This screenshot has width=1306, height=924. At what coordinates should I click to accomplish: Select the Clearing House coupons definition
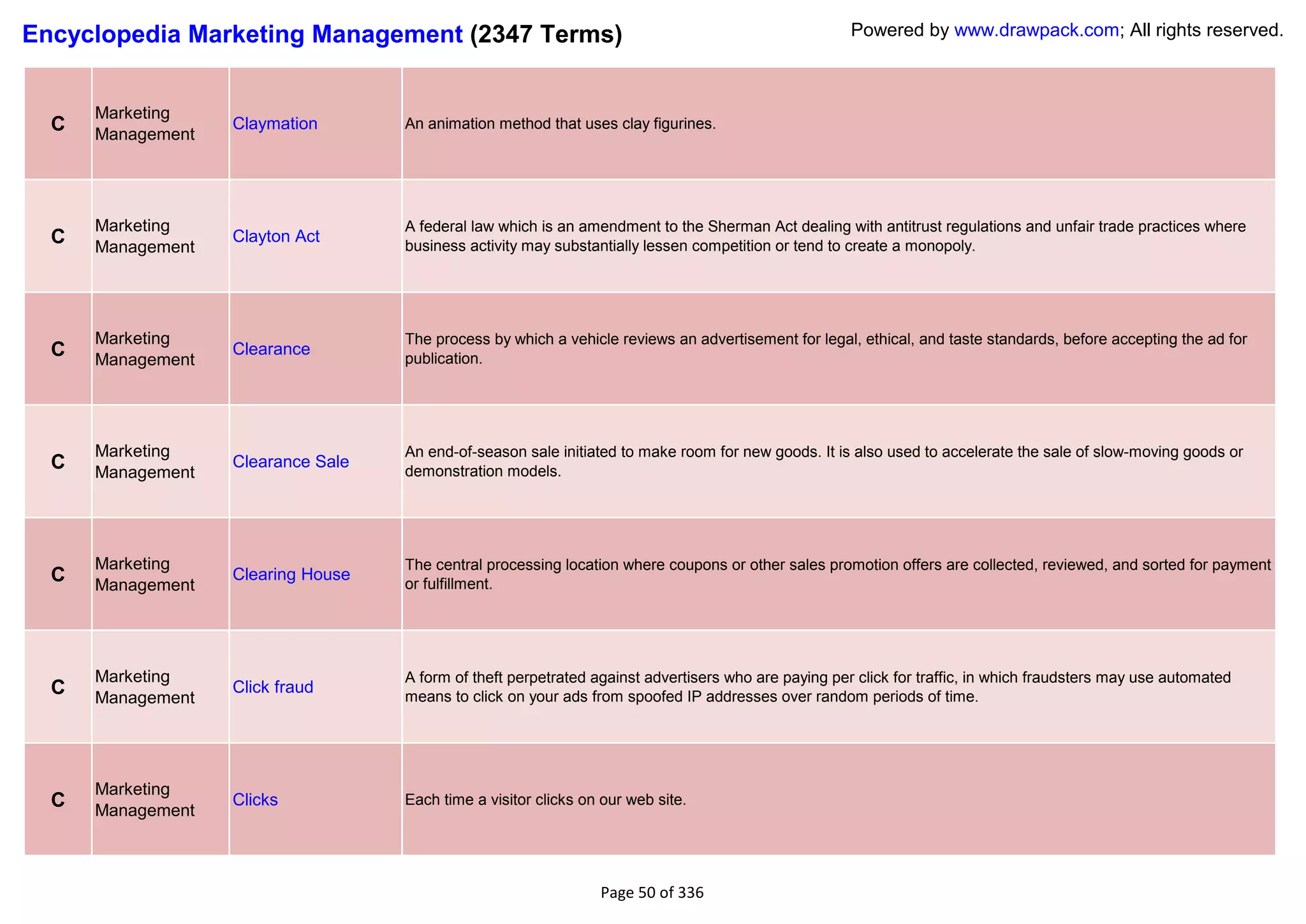pyautogui.click(x=838, y=575)
